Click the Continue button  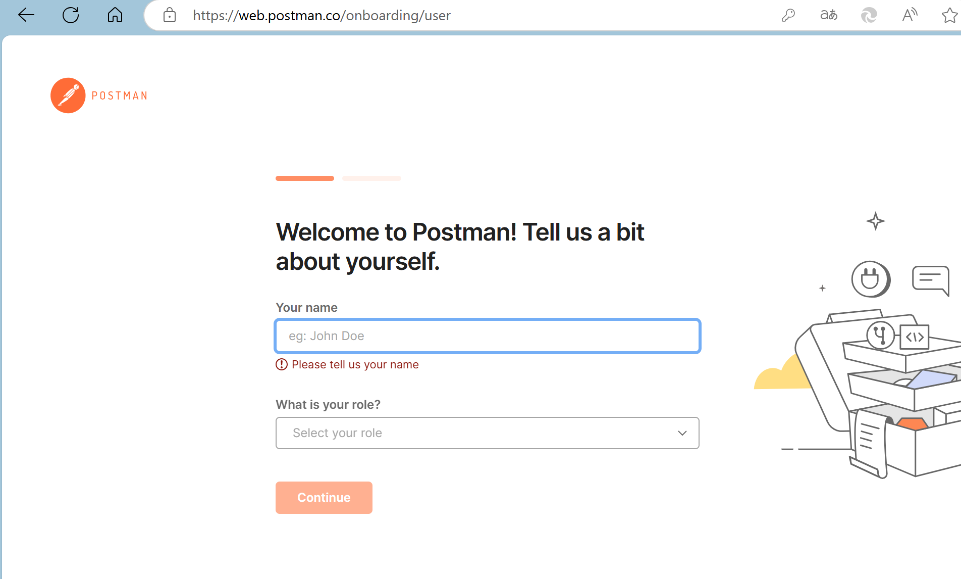pyautogui.click(x=324, y=497)
